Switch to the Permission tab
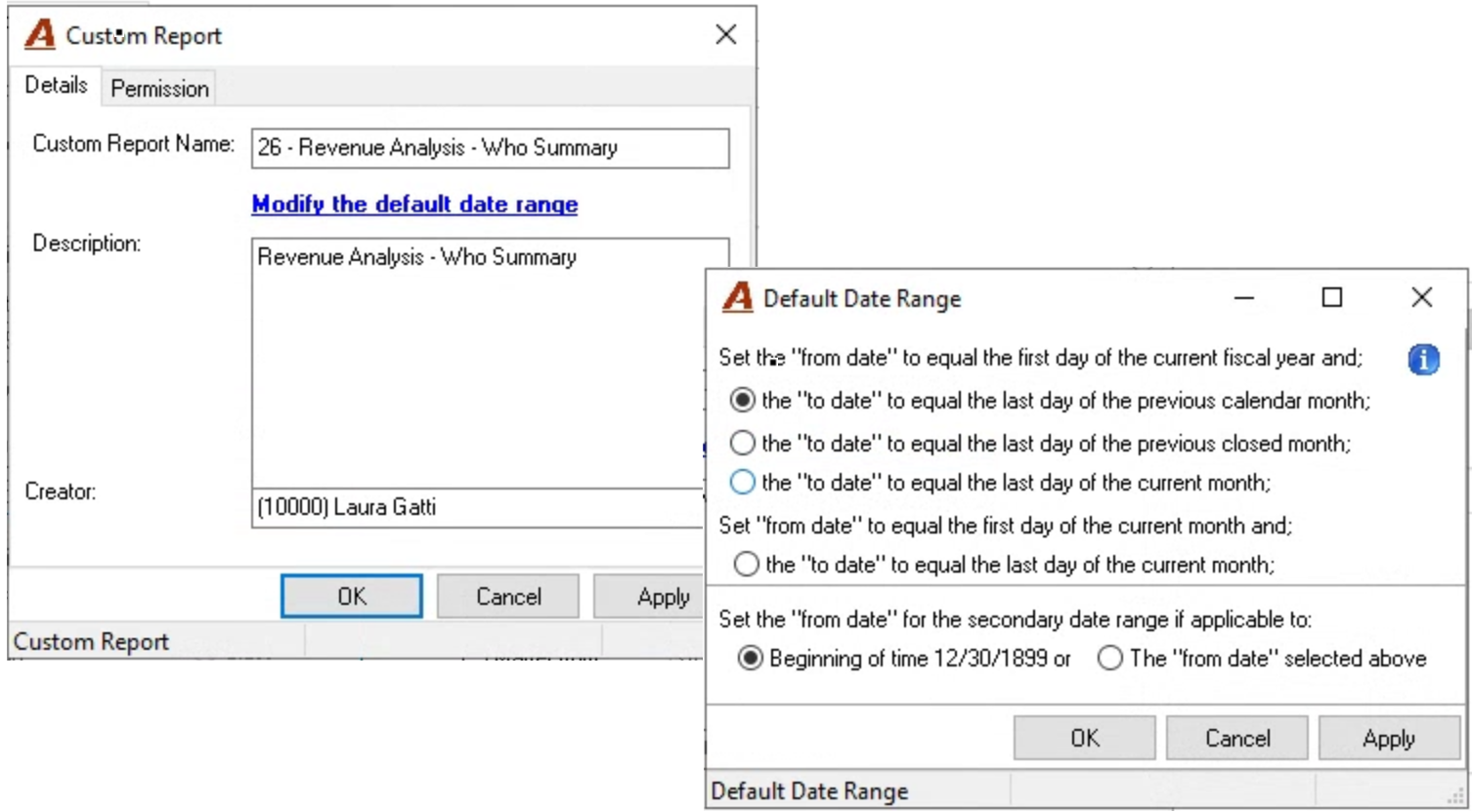This screenshot has height=812, width=1472. tap(159, 89)
